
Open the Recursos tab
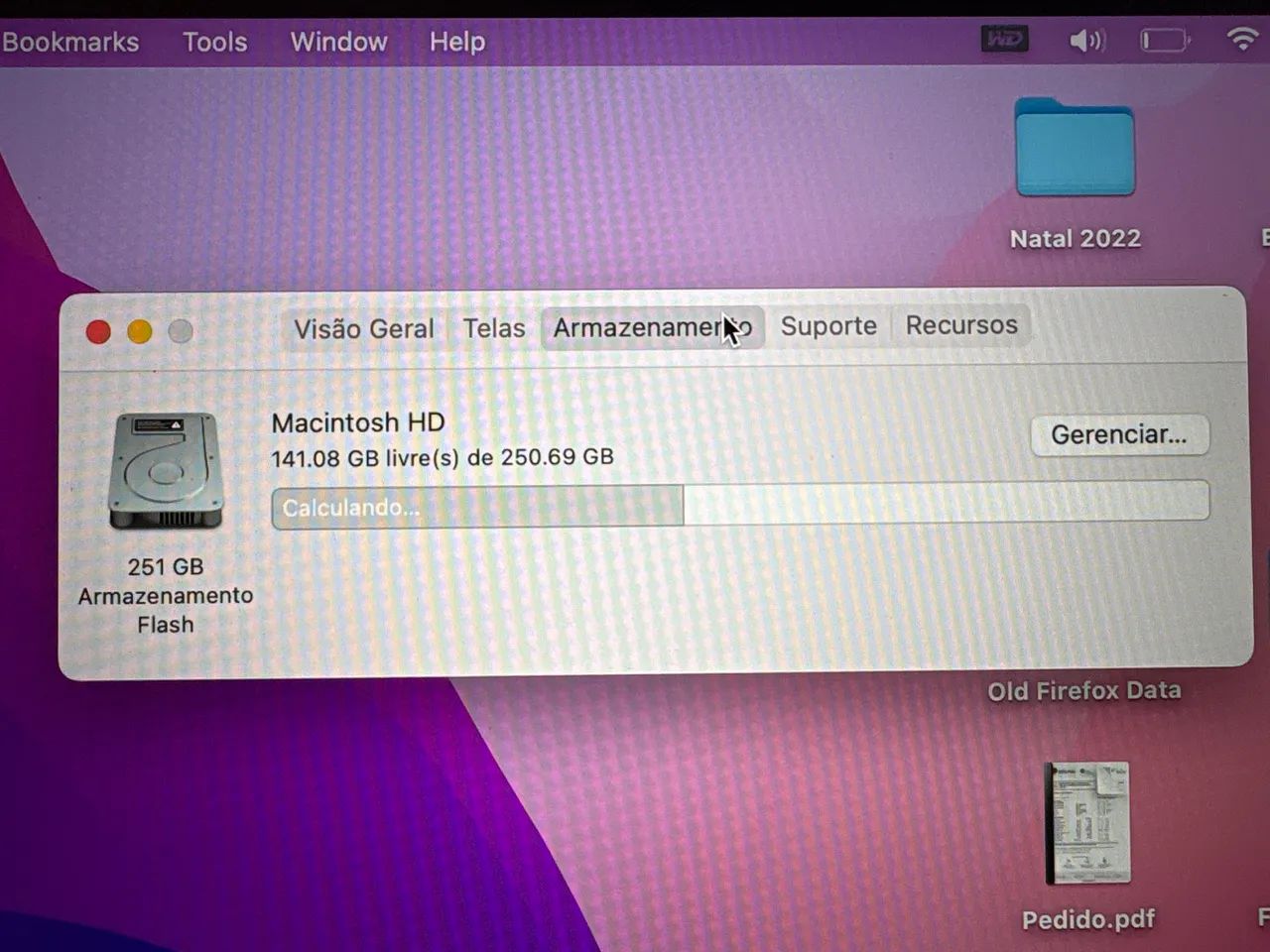coord(961,325)
